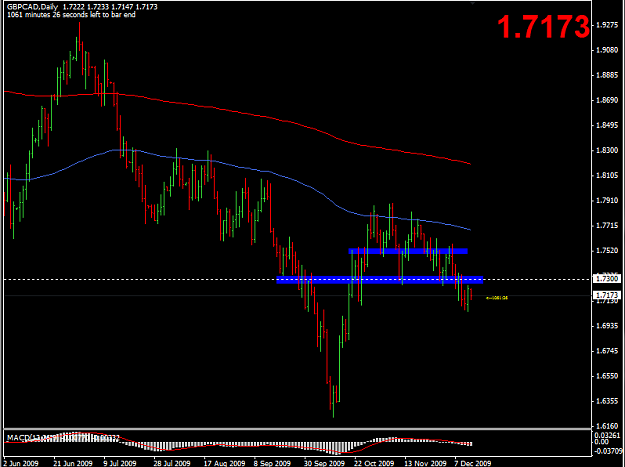
Task: Select the 0.00 MACD zero level value
Action: click(601, 441)
